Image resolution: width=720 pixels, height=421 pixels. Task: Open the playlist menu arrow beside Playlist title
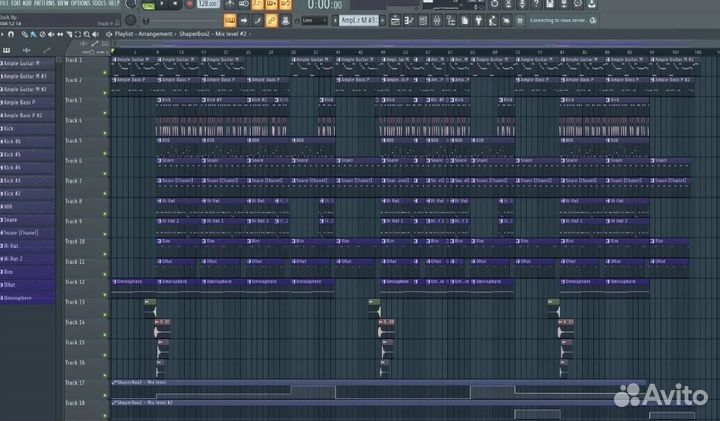pyautogui.click(x=109, y=34)
